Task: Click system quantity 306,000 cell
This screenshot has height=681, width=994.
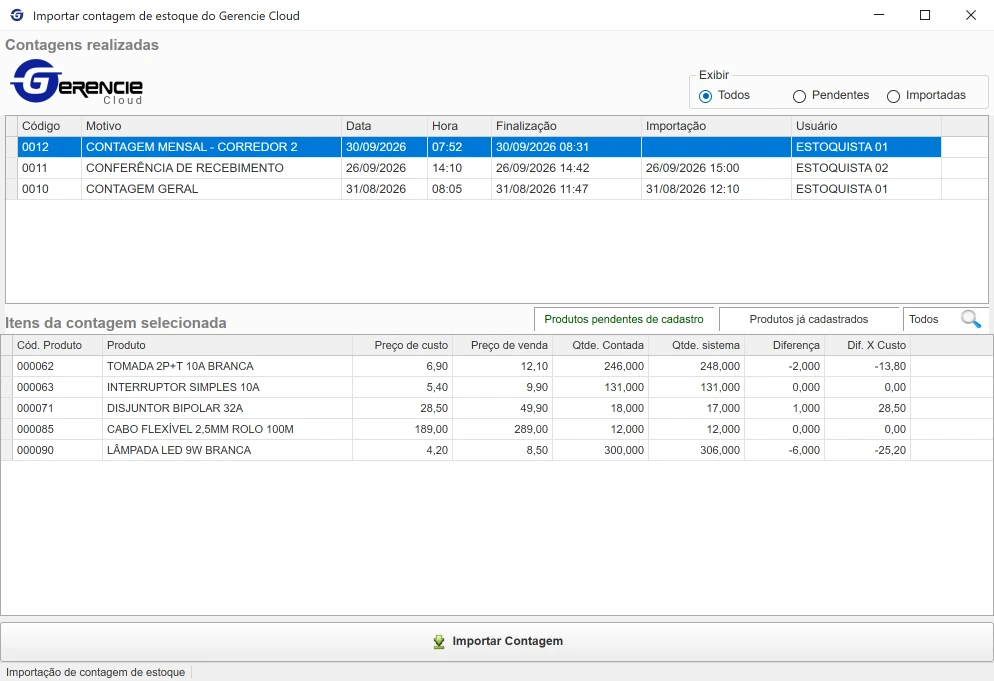Action: tap(696, 450)
